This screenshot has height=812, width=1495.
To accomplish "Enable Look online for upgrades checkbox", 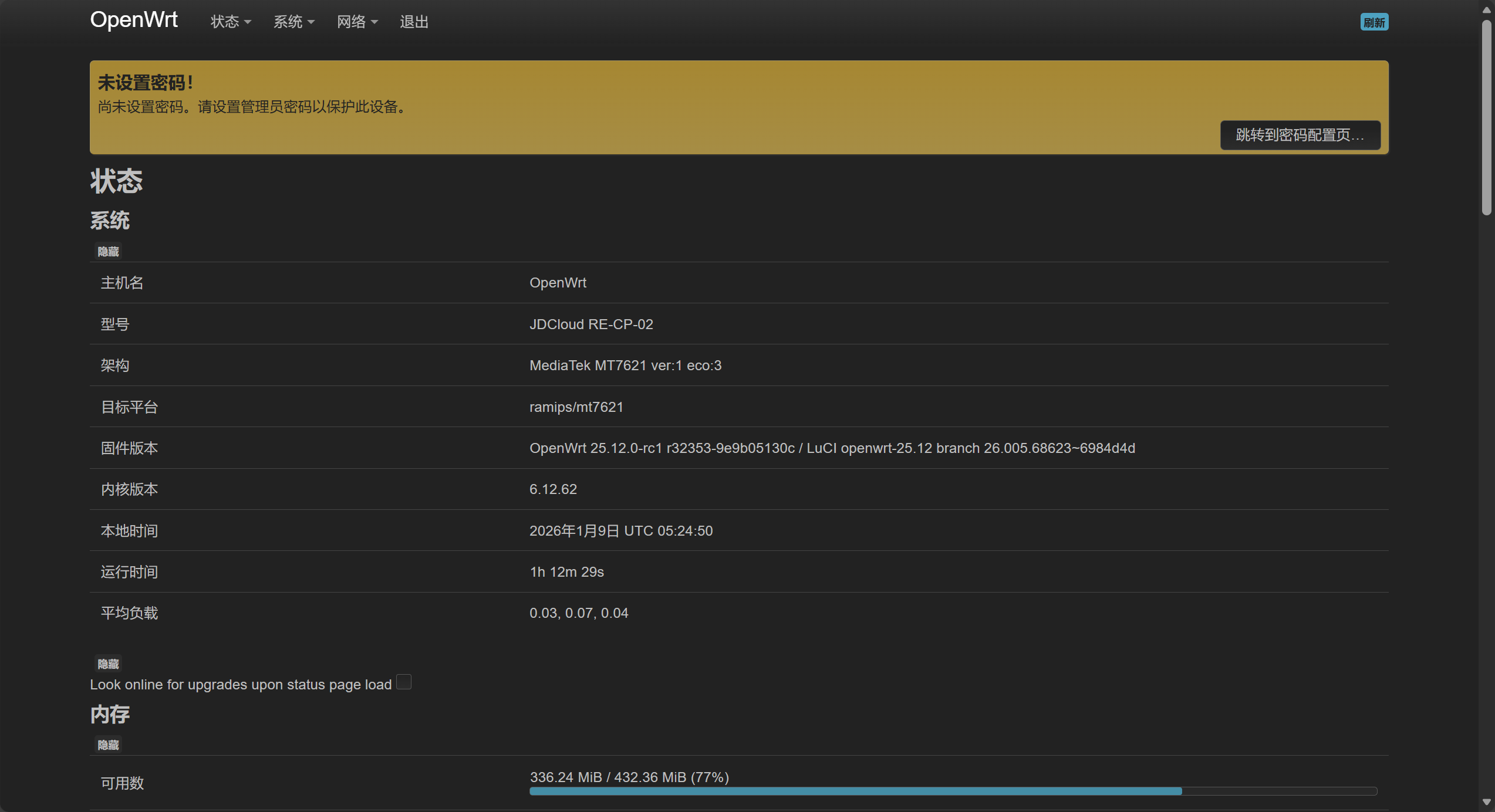I will (x=404, y=682).
